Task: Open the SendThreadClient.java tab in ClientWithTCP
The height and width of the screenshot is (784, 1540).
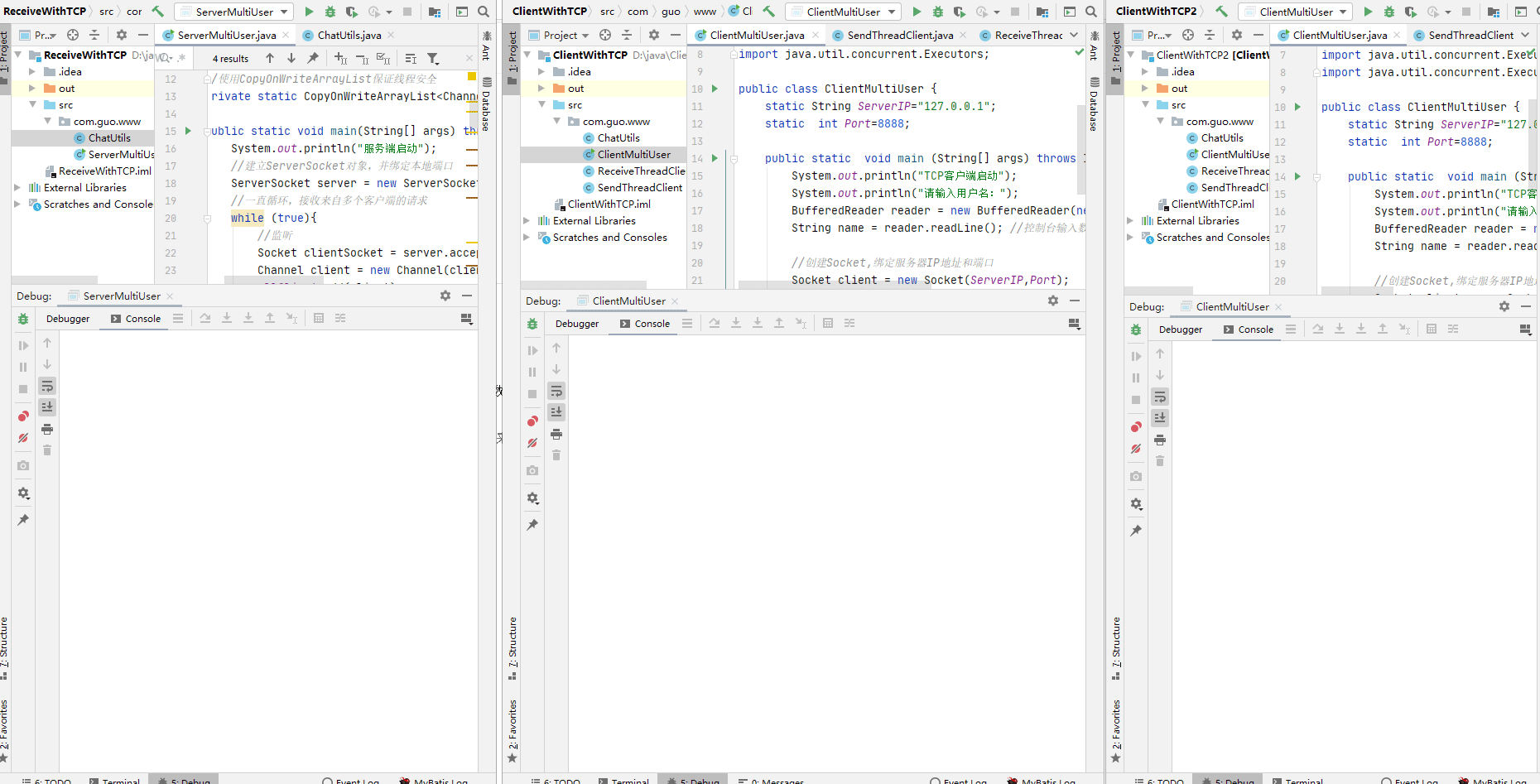Action: click(x=899, y=35)
